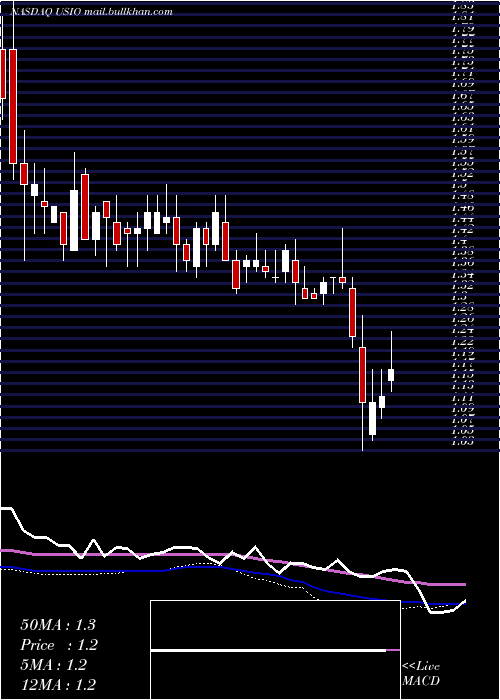
Task: Click the 5MA : 1.2 readout
Action: coord(54,665)
